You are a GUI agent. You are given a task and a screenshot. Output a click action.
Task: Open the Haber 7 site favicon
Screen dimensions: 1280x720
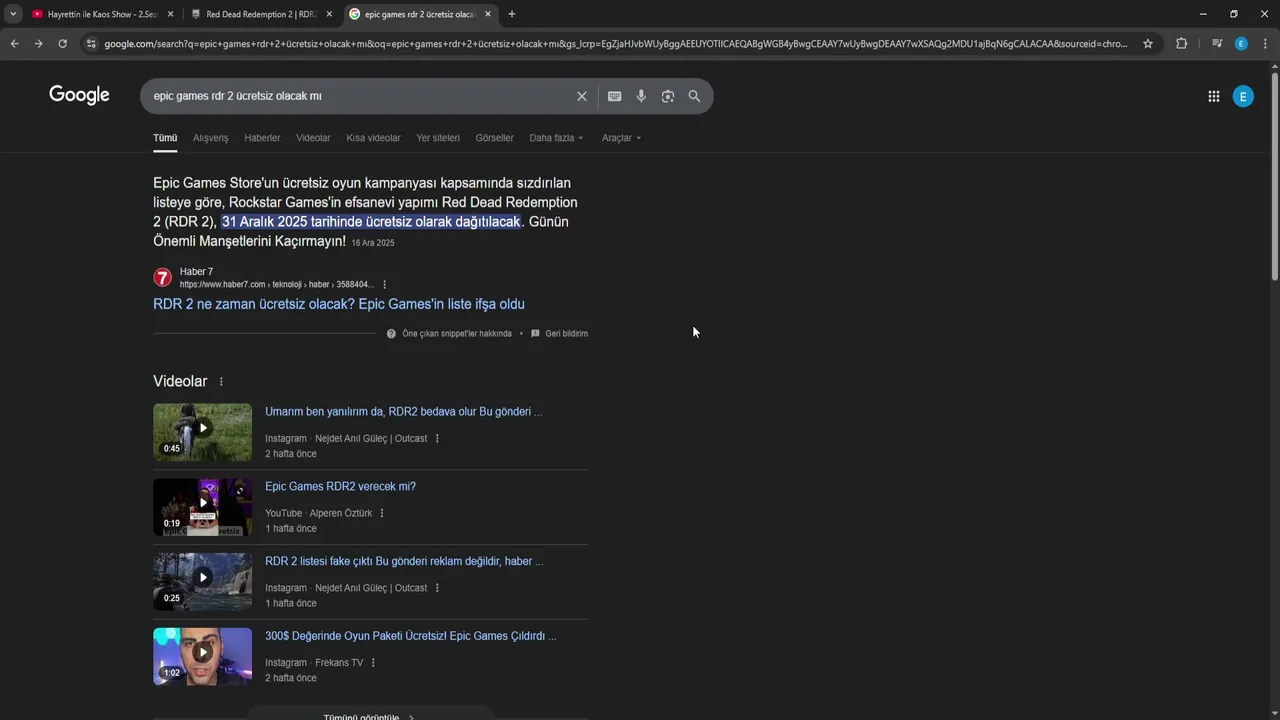coord(162,278)
